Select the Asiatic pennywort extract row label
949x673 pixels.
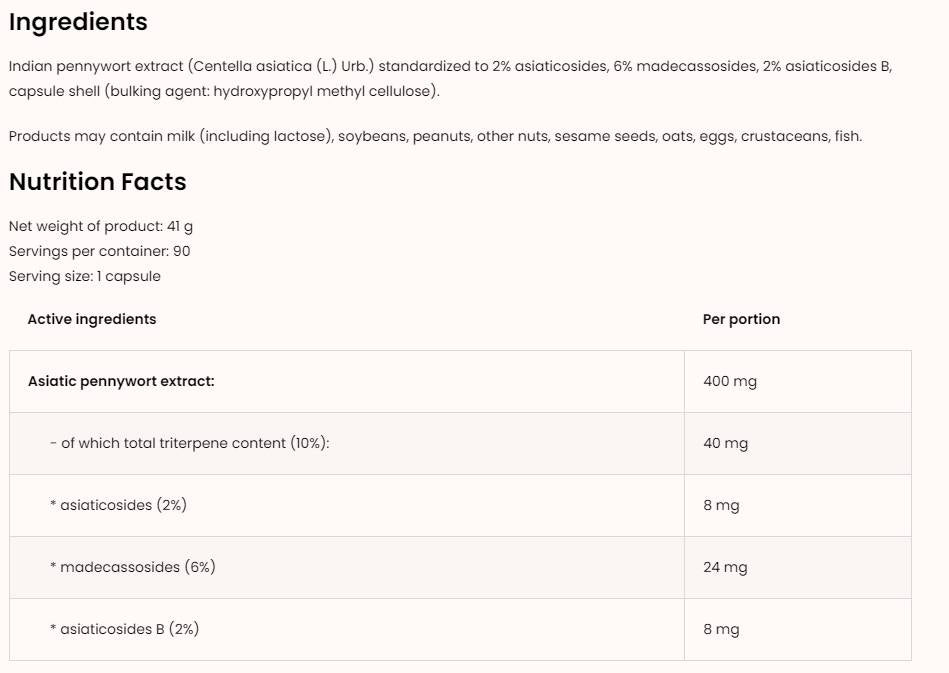[x=121, y=381]
